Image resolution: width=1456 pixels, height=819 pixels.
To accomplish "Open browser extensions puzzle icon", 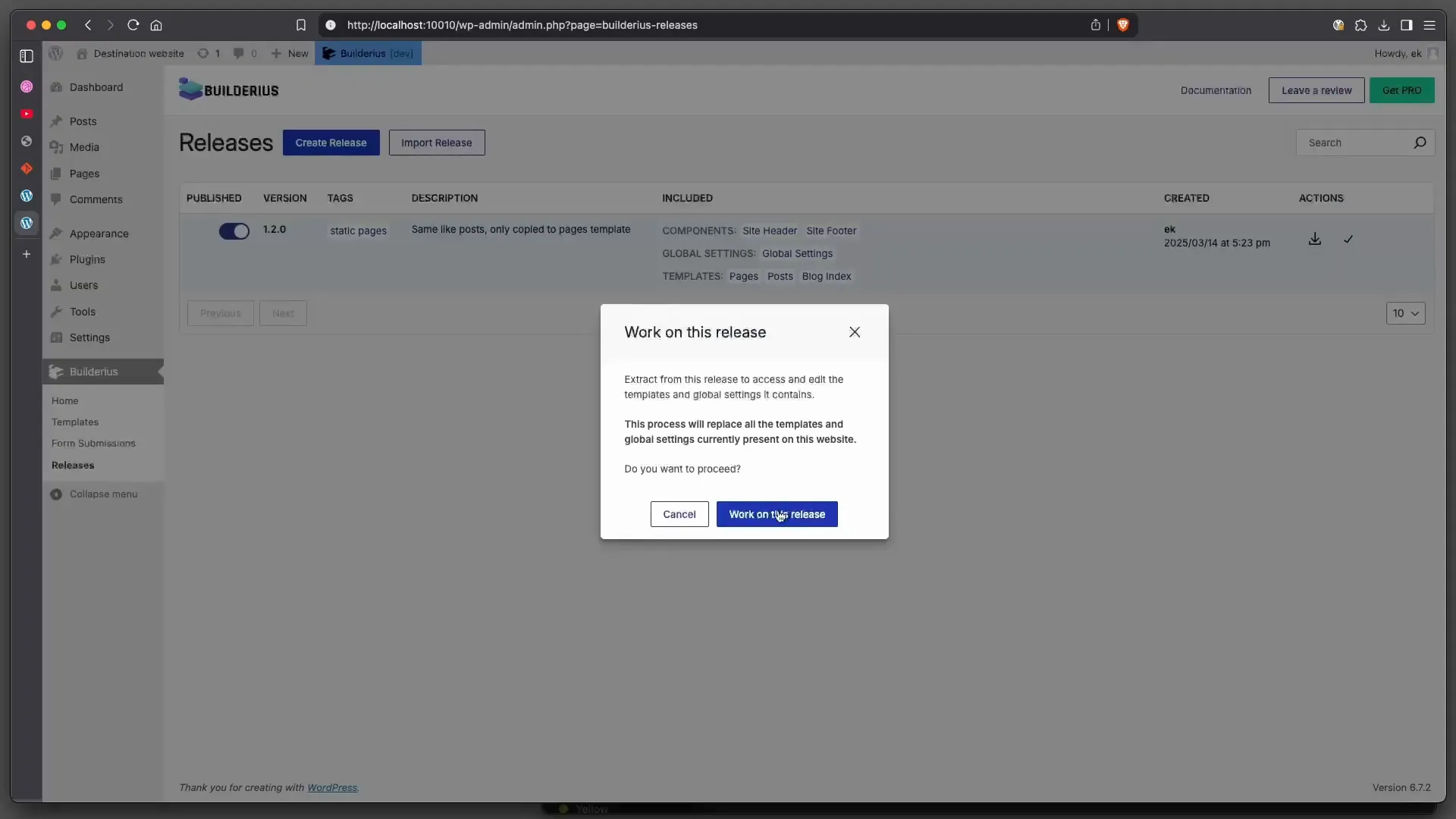I will (1361, 25).
